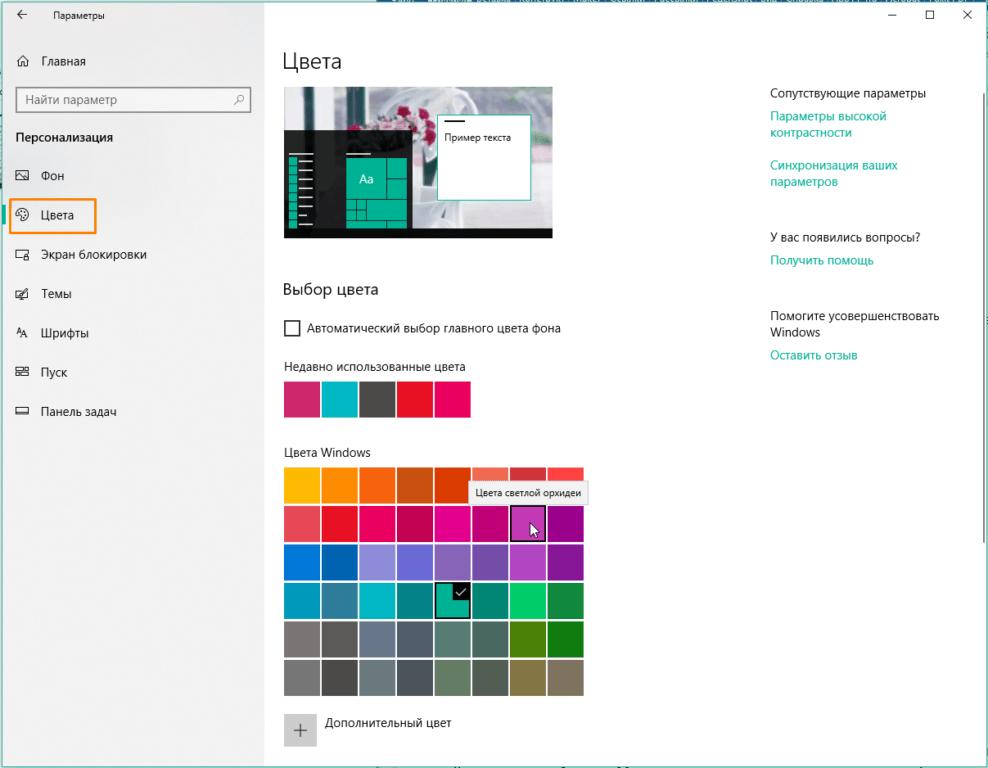Image resolution: width=988 pixels, height=768 pixels.
Task: Select the Экран блокировки sidebar icon
Action: pos(23,255)
